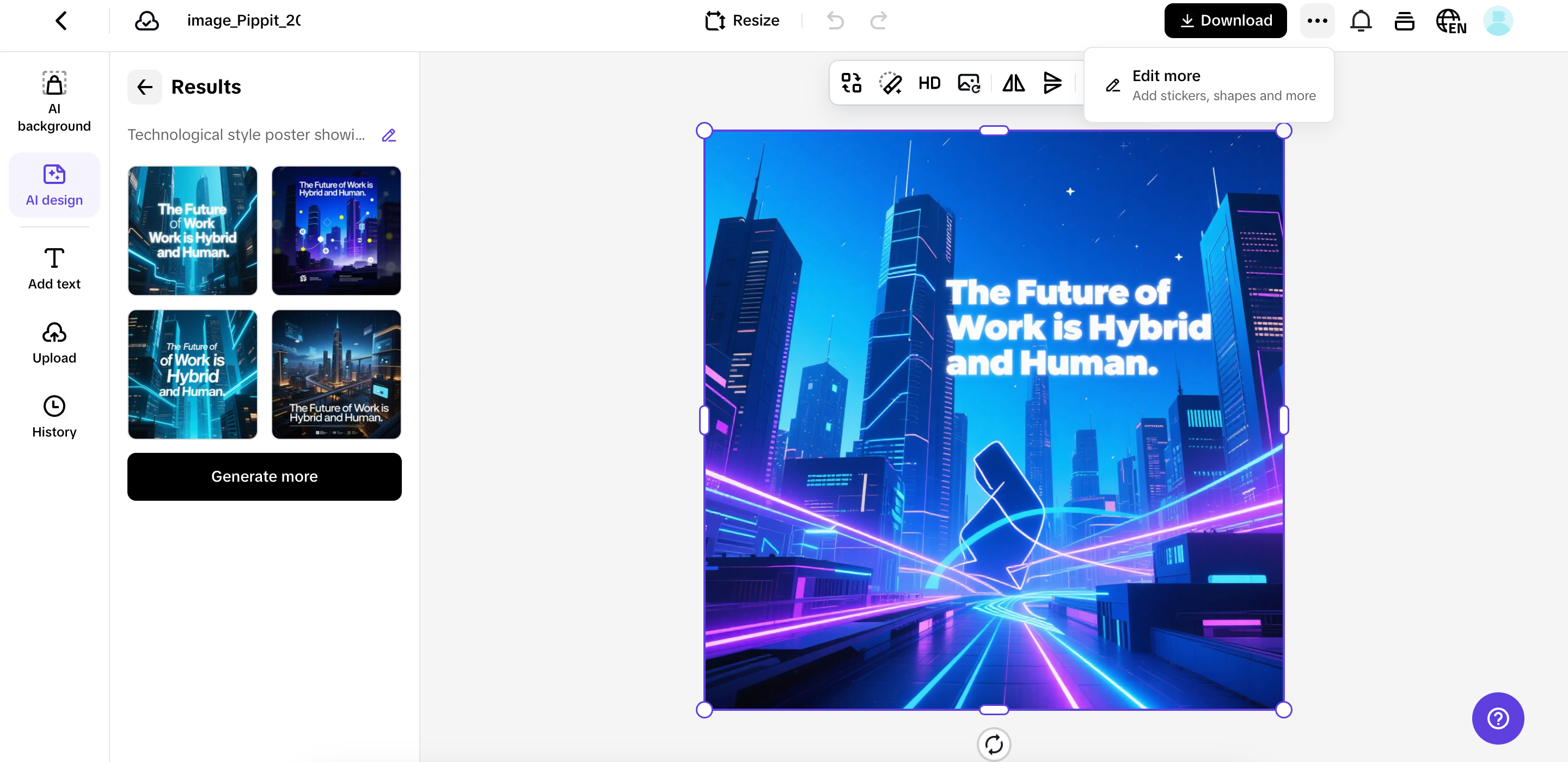Click the swap elements icon in toolbar
Viewport: 1568px width, 762px height.
(x=851, y=83)
